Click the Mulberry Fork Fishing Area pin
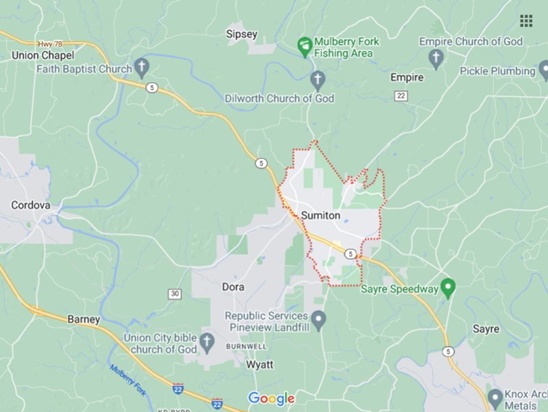548x412 pixels. tap(304, 47)
